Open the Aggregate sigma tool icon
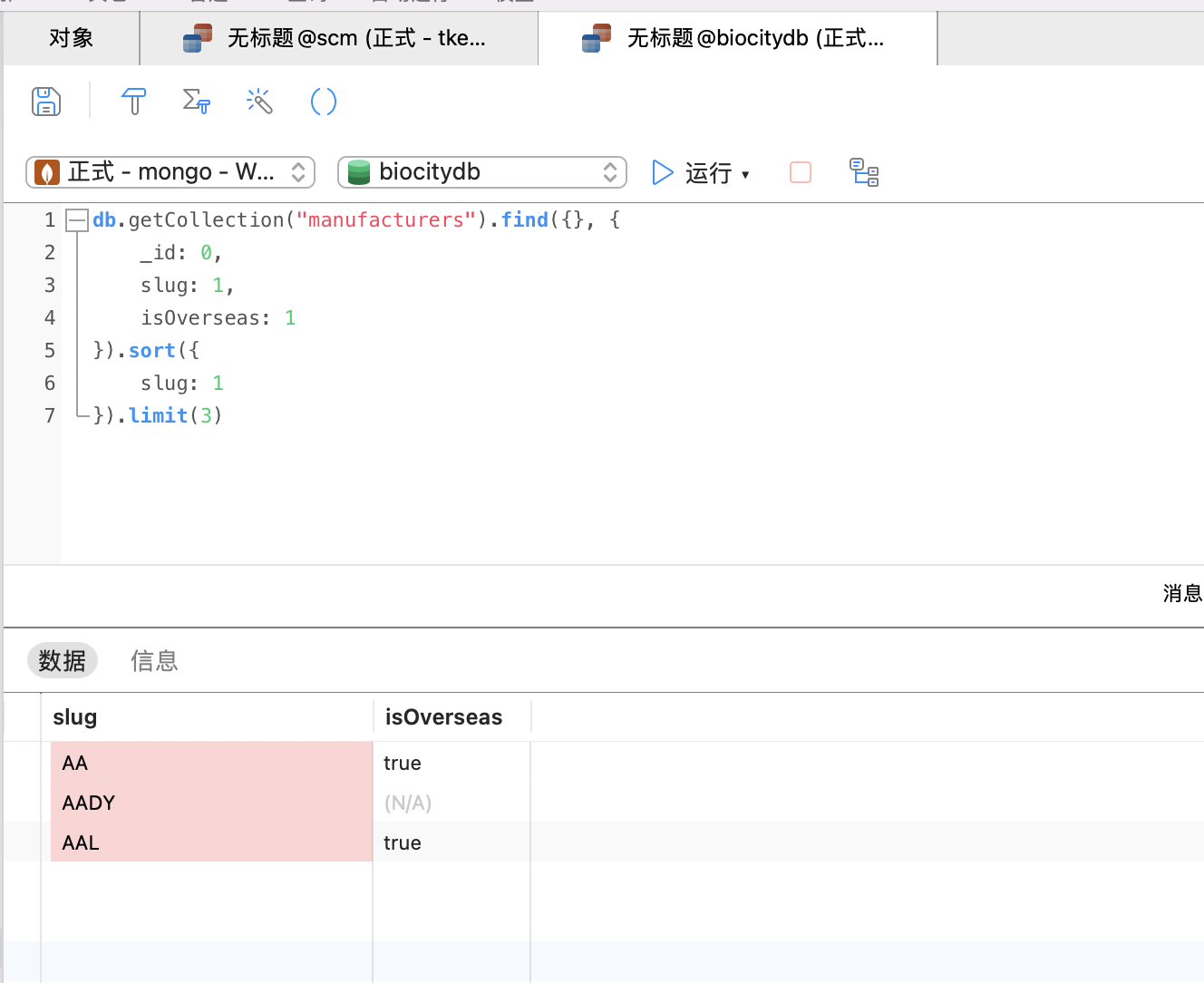Viewport: 1204px width, 983px height. click(x=196, y=102)
